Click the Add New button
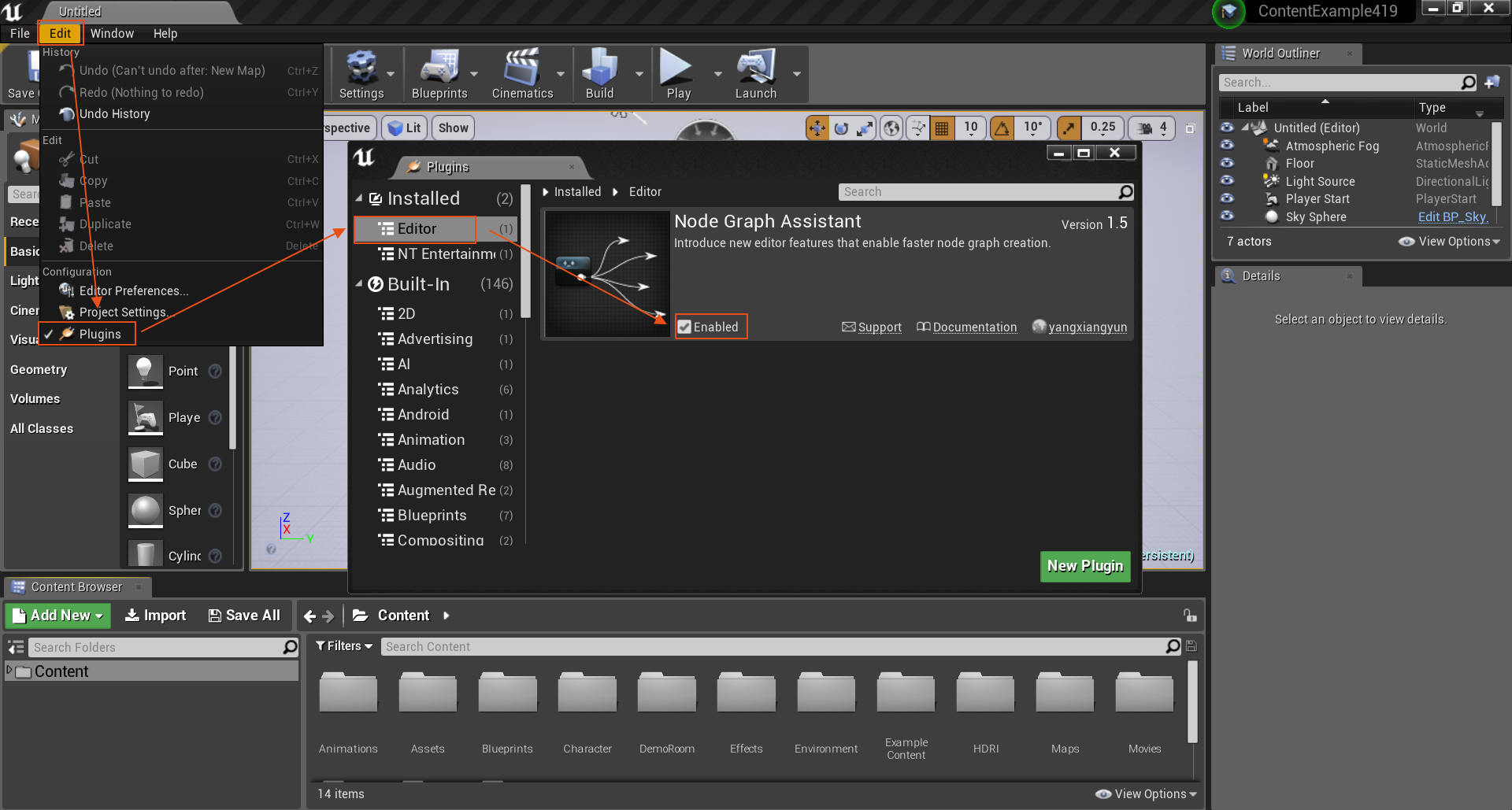 [x=58, y=616]
